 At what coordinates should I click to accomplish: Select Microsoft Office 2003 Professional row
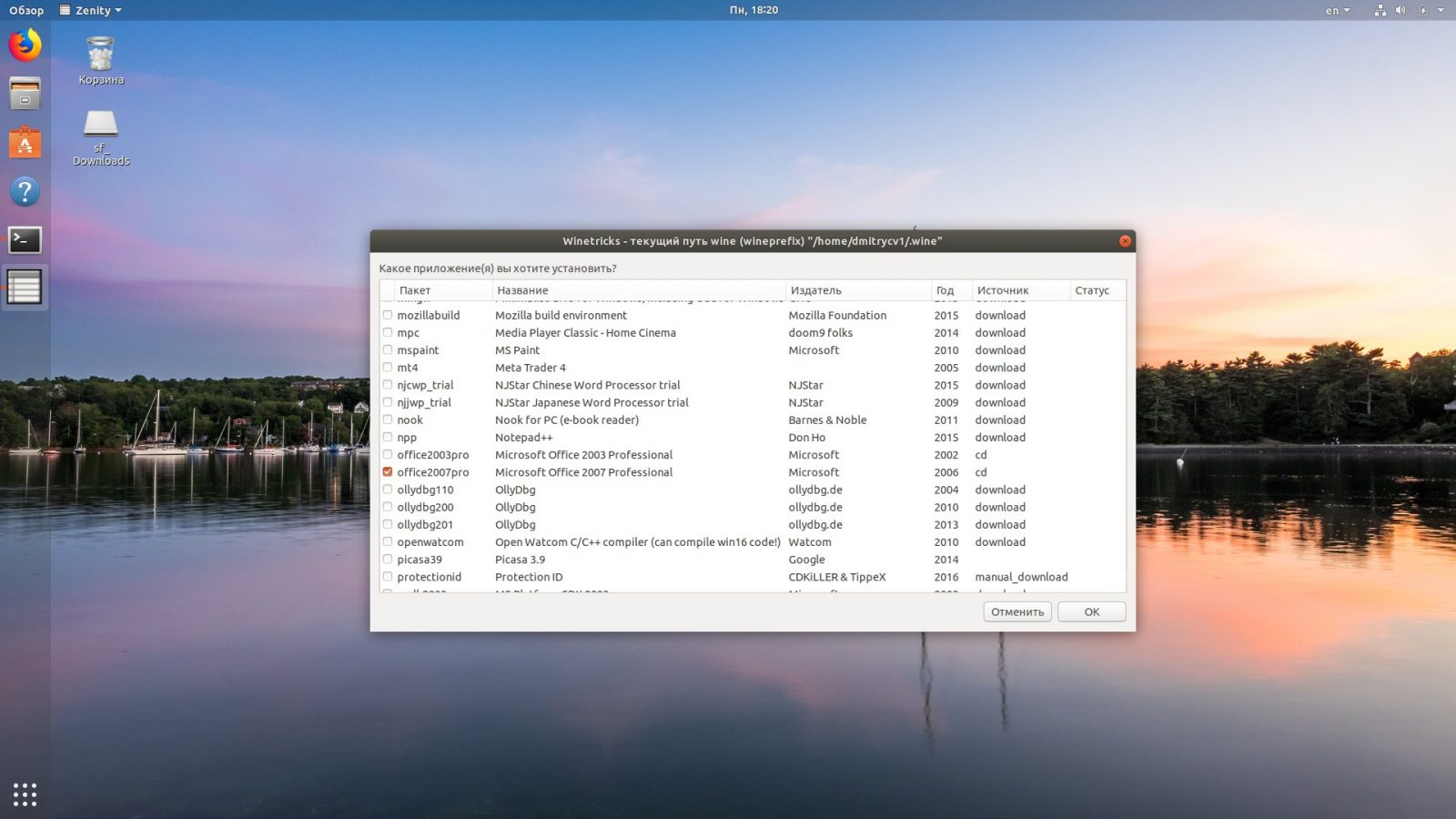(753, 454)
